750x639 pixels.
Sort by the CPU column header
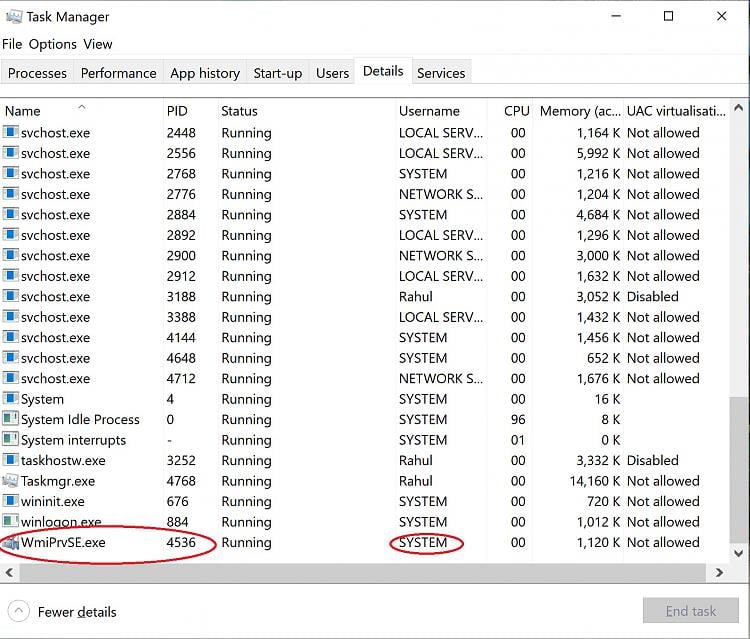tap(509, 111)
